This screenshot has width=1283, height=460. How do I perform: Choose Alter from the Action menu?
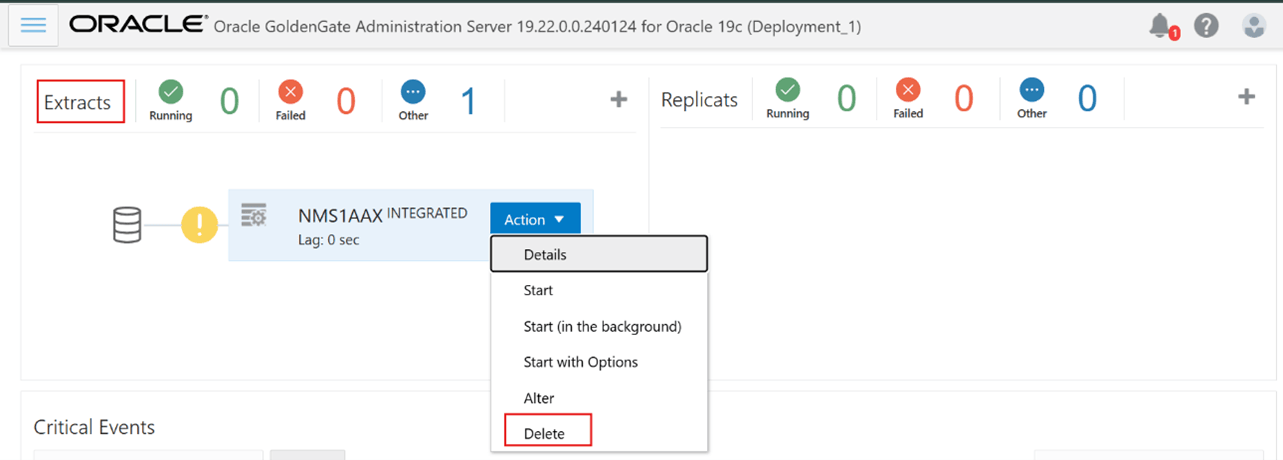click(599, 398)
